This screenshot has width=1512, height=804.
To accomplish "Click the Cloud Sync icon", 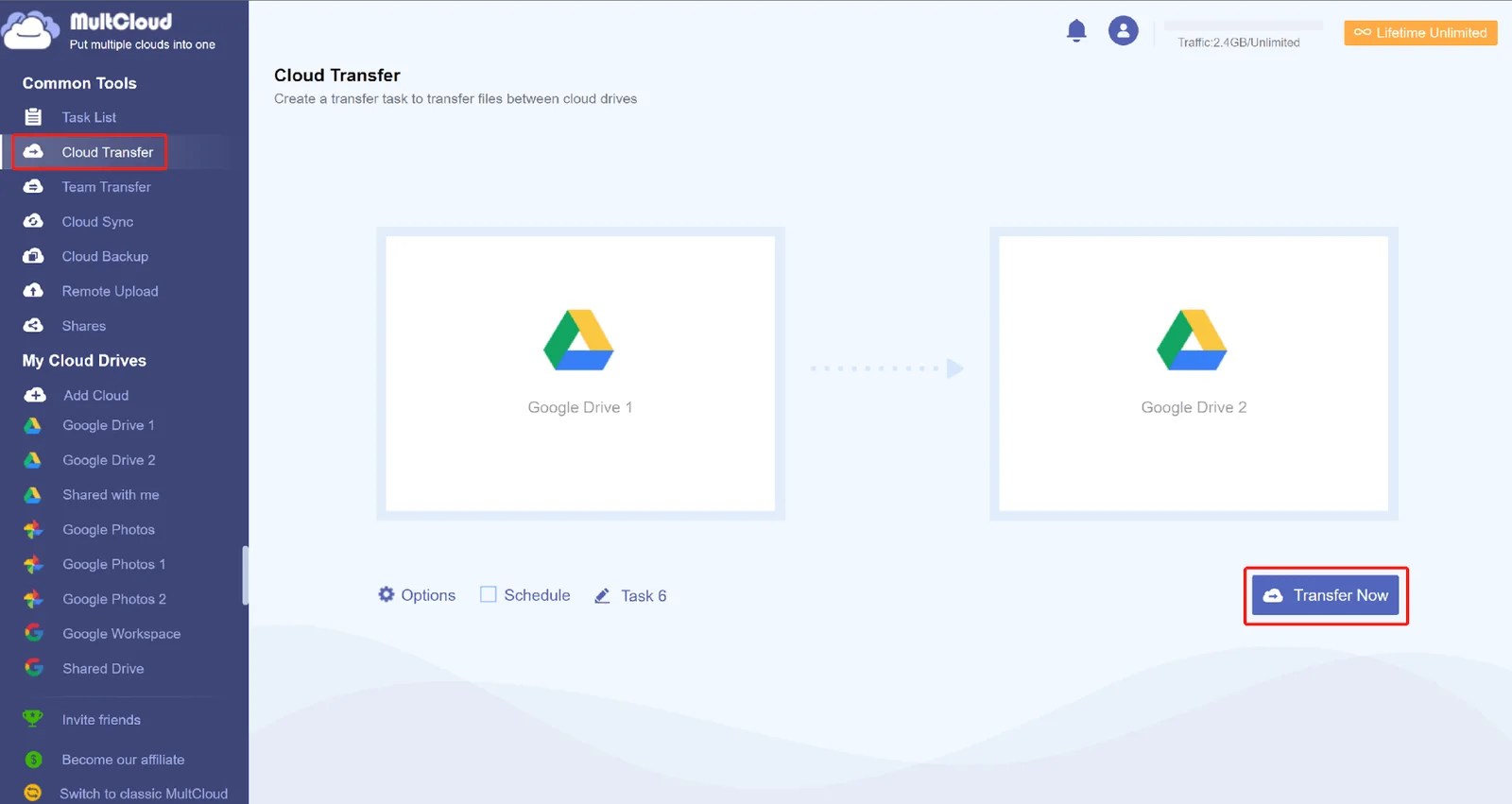I will [x=33, y=221].
